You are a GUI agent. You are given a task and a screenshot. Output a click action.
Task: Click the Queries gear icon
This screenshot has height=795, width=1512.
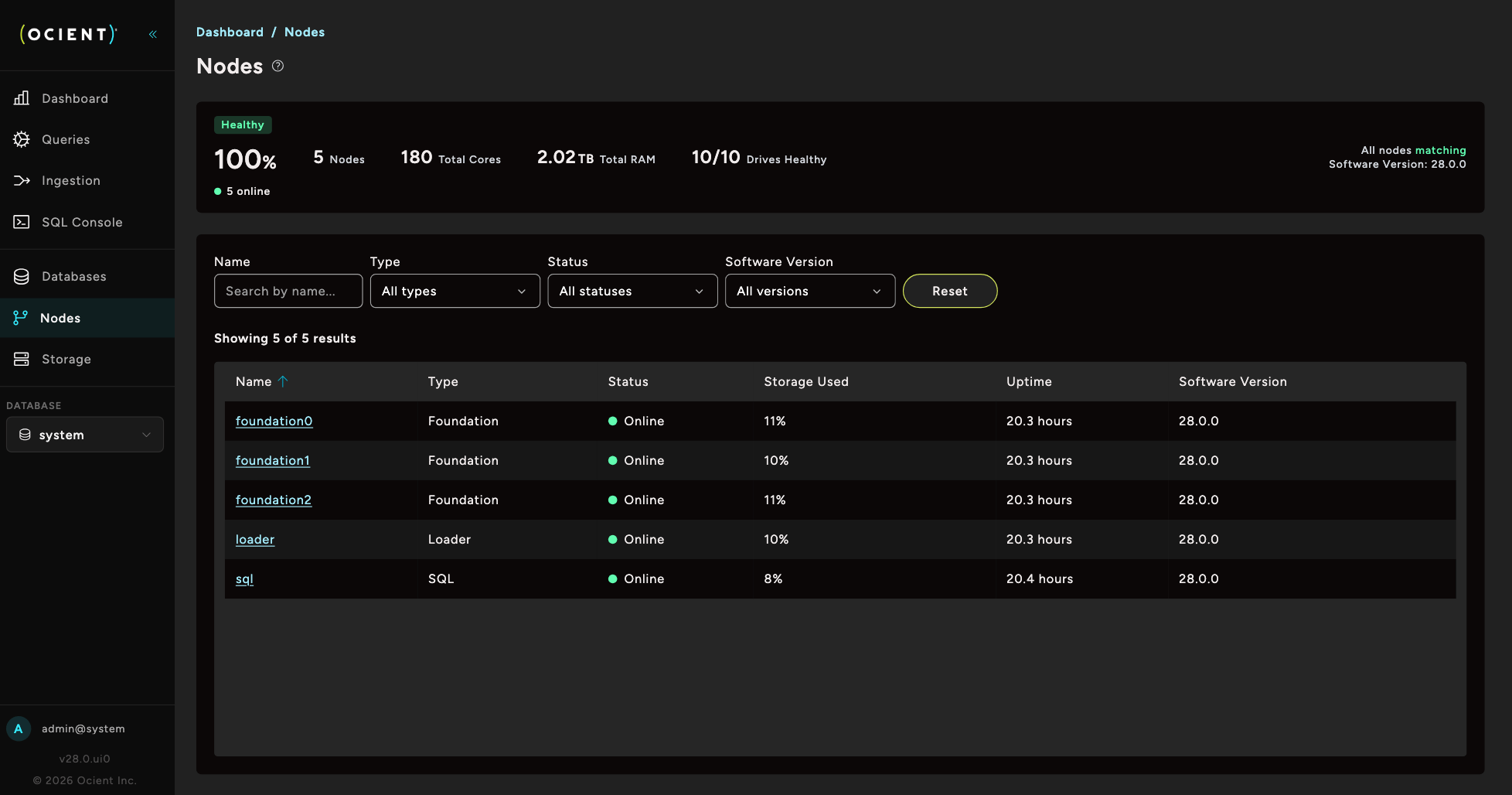[22, 139]
